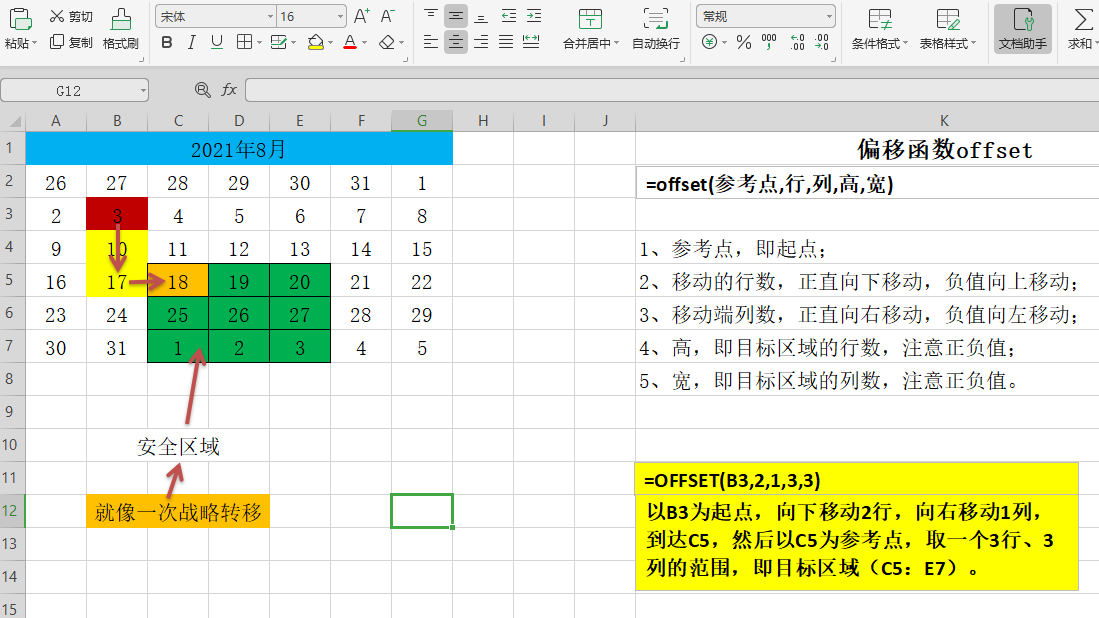
Task: Click the insert function fx icon
Action: [x=229, y=90]
